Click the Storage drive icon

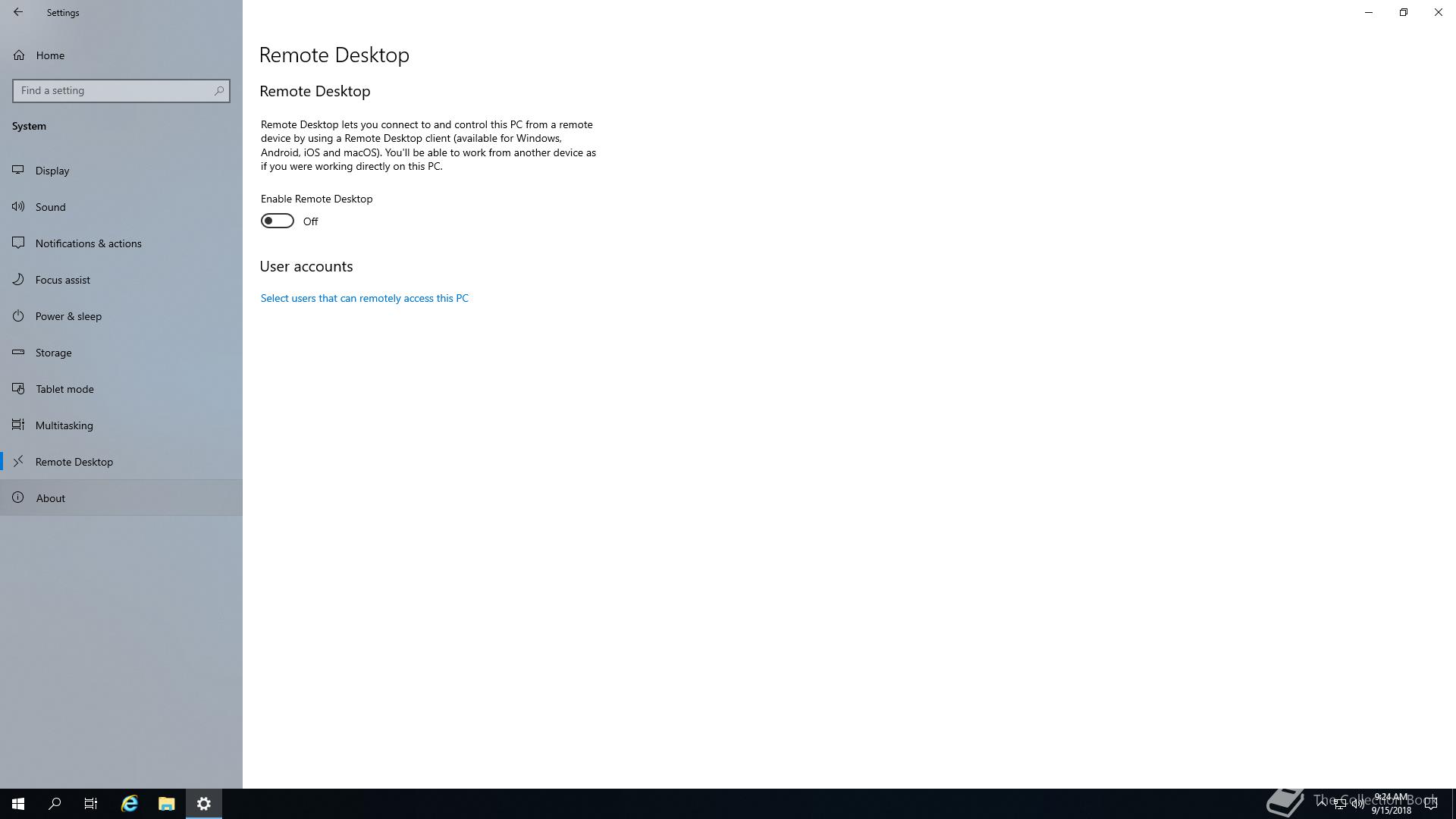(18, 352)
